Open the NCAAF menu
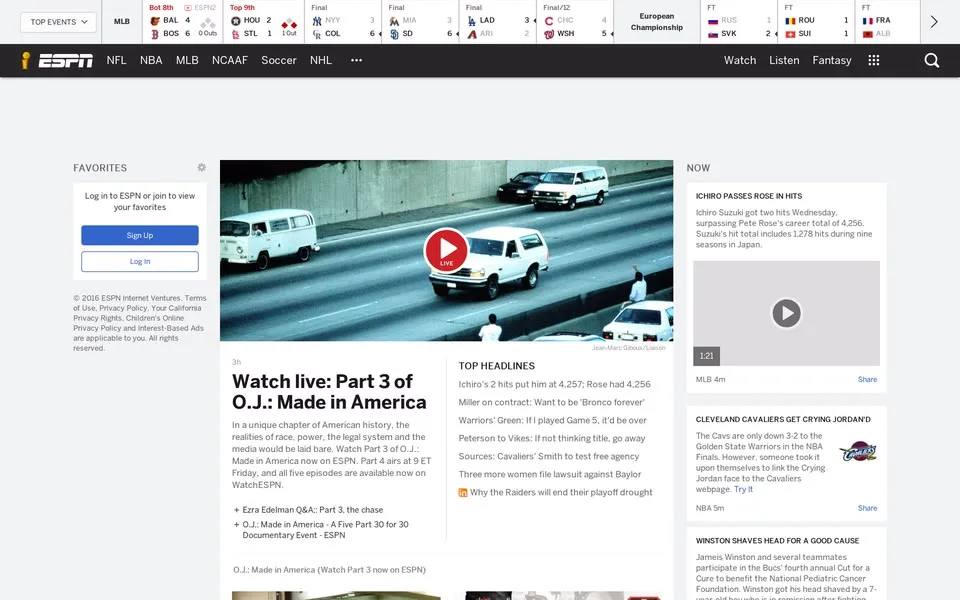 click(x=230, y=60)
